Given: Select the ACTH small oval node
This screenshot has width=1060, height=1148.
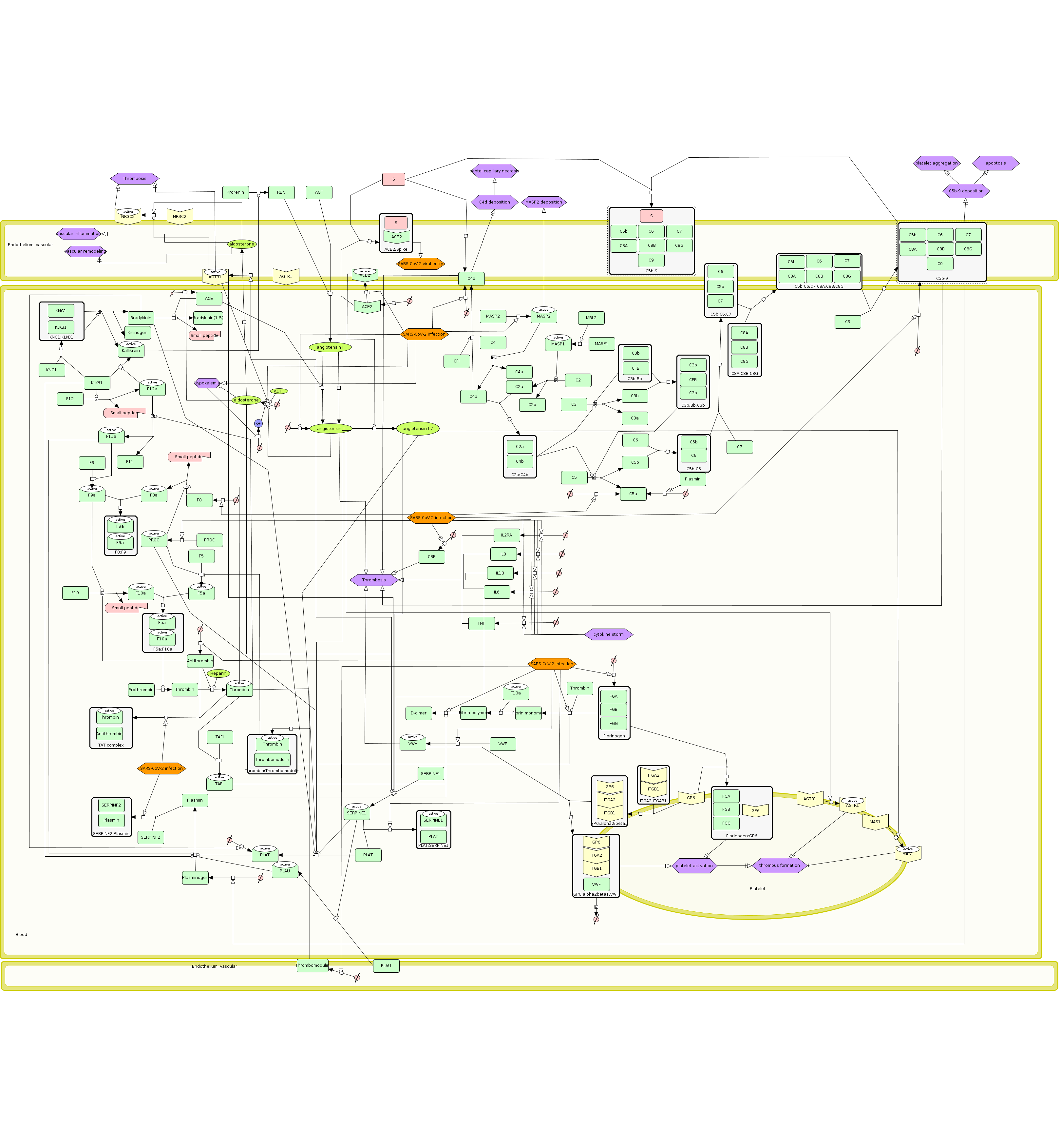Looking at the screenshot, I should (279, 391).
